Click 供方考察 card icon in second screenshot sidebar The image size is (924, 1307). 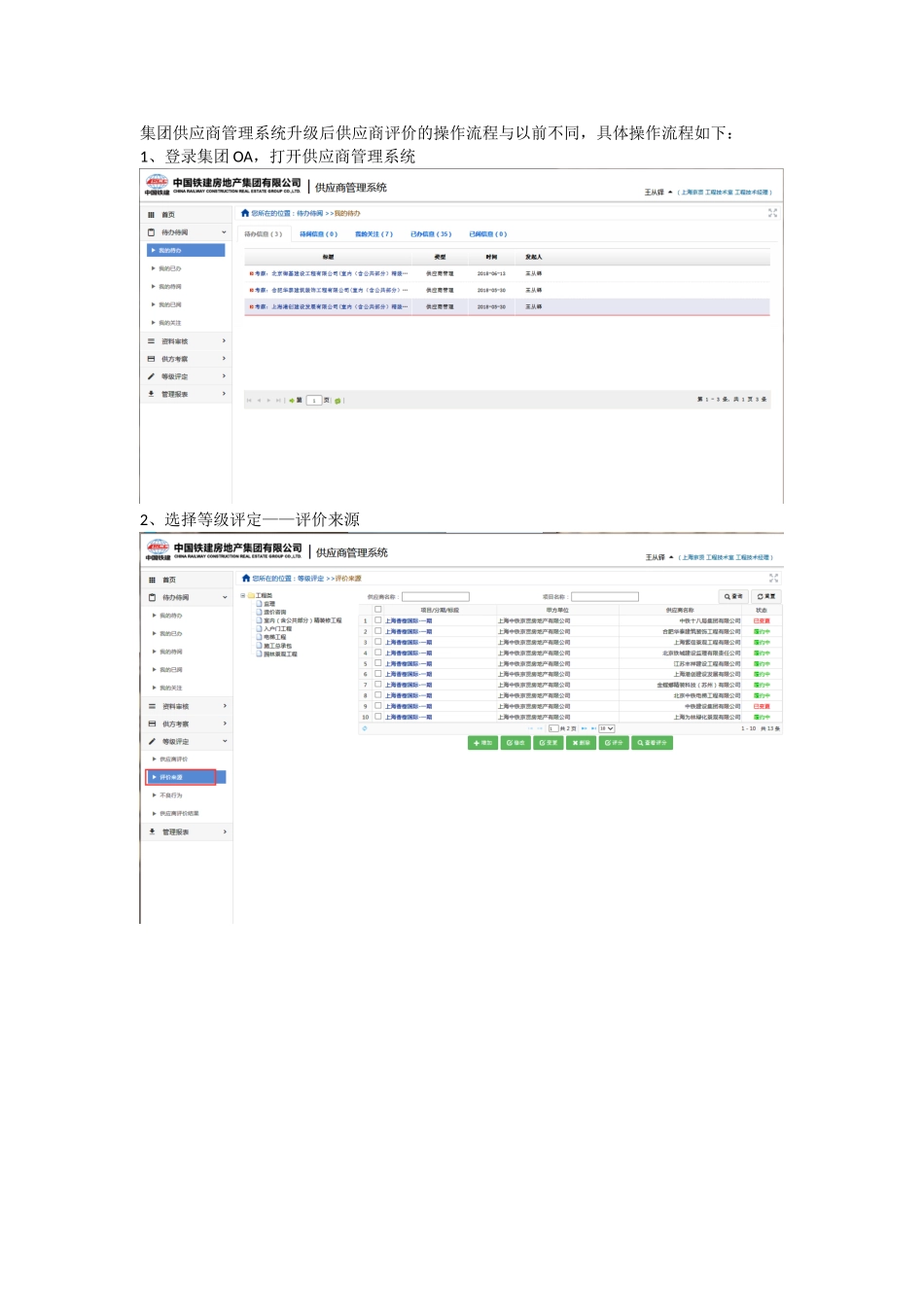pyautogui.click(x=152, y=724)
